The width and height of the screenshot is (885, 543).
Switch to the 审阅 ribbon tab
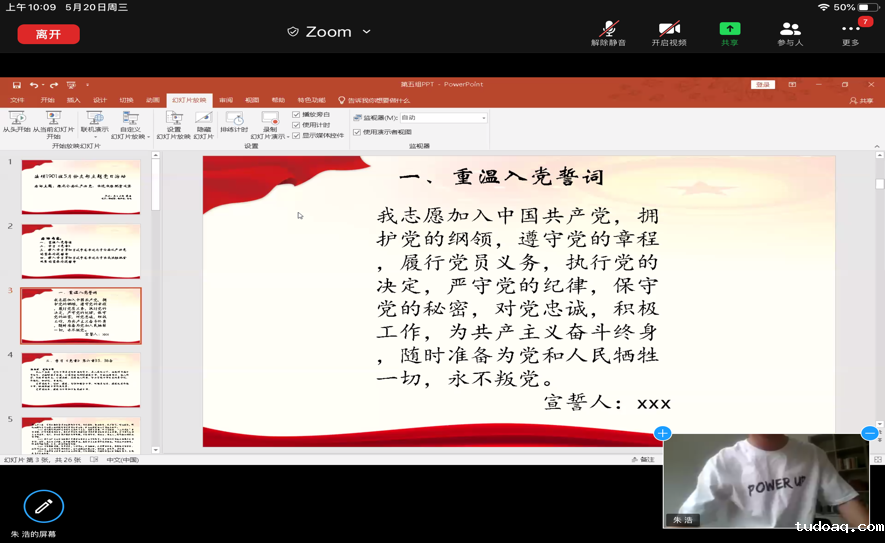point(226,100)
